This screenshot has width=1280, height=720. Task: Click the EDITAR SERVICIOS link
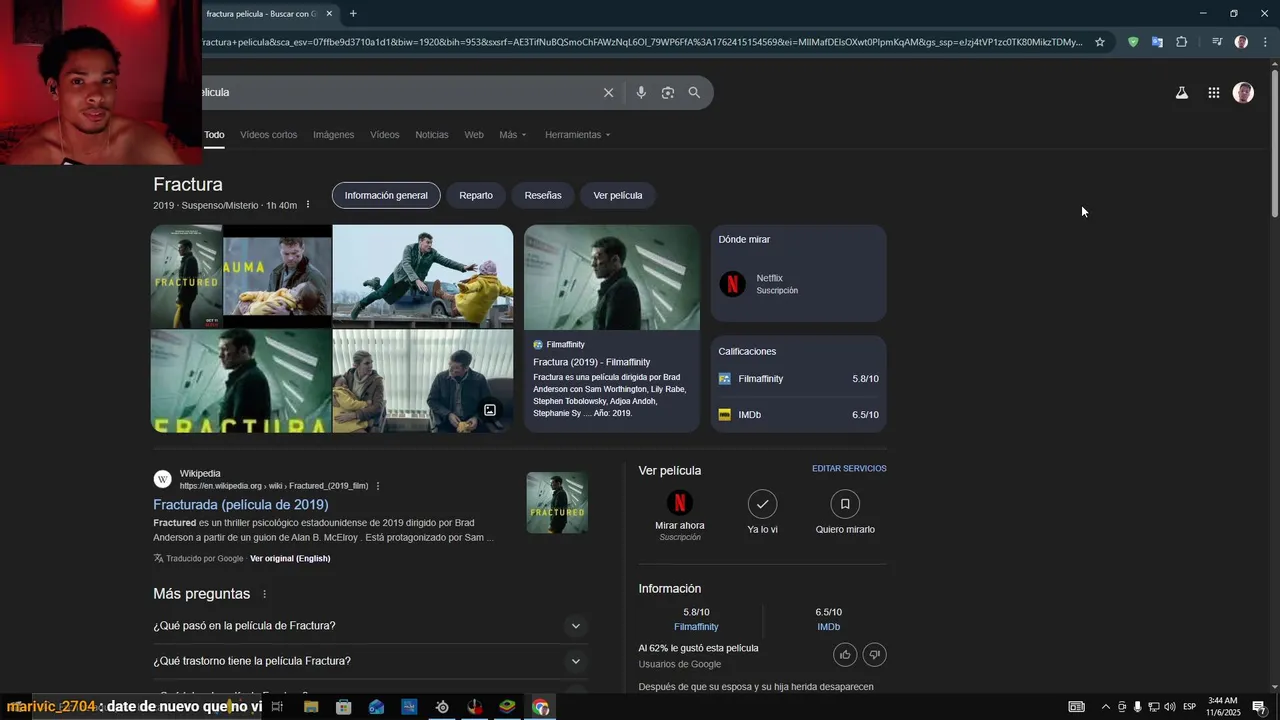pos(849,469)
